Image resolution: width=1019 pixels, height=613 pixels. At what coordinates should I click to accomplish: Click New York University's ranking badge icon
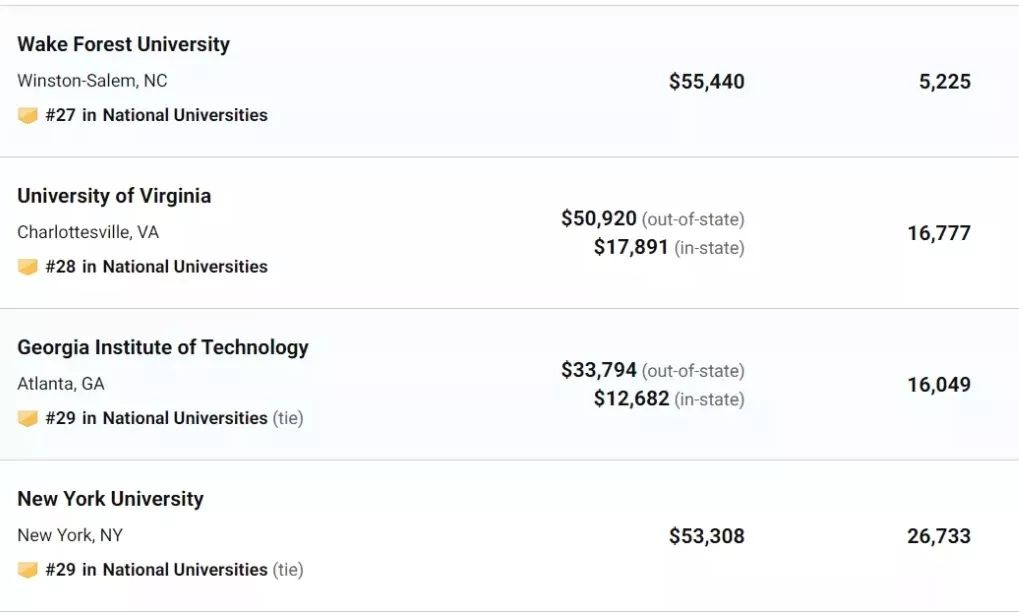tap(27, 570)
